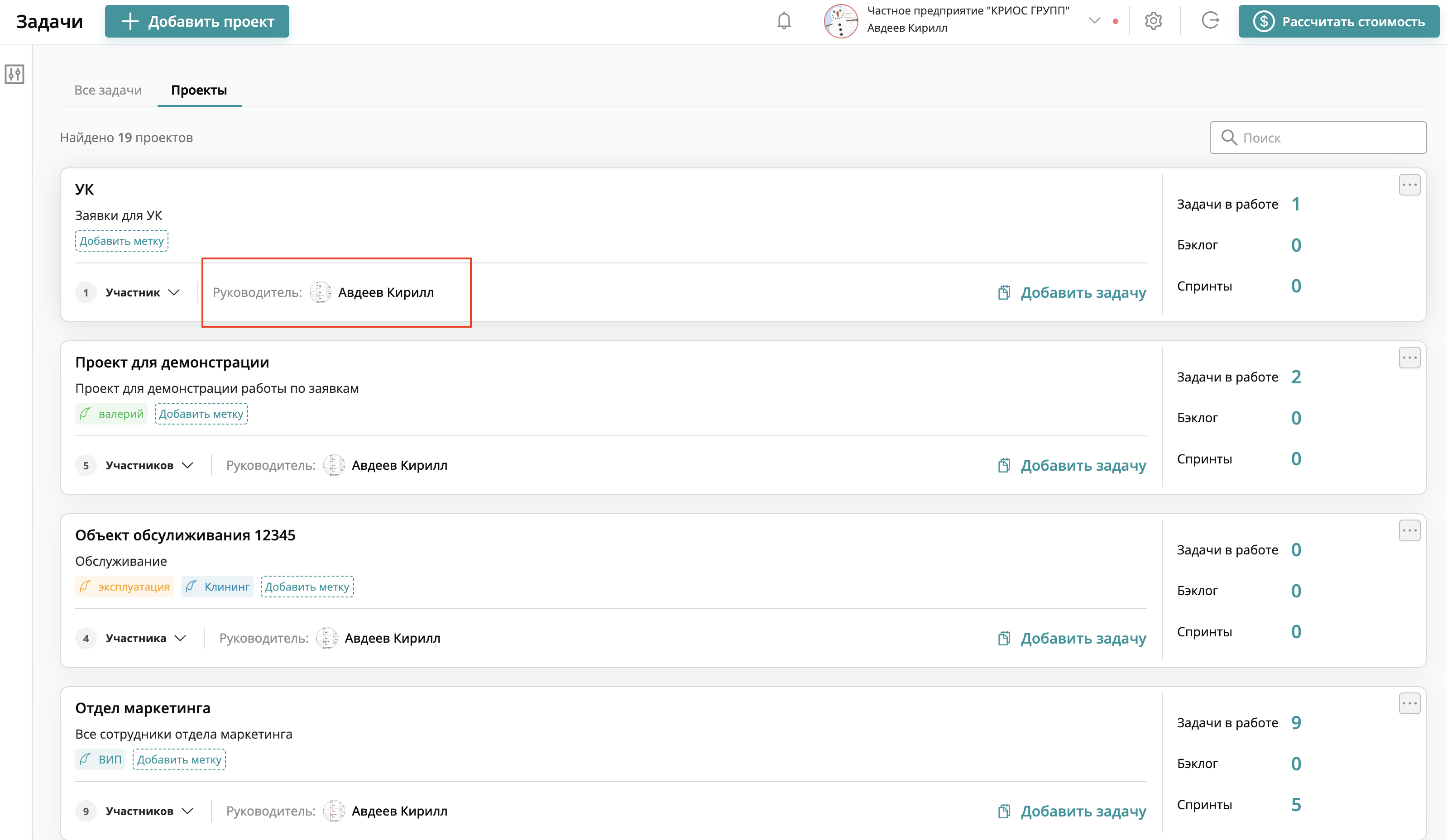The width and height of the screenshot is (1447, 840).
Task: Click the logout arrow icon
Action: pos(1210,21)
